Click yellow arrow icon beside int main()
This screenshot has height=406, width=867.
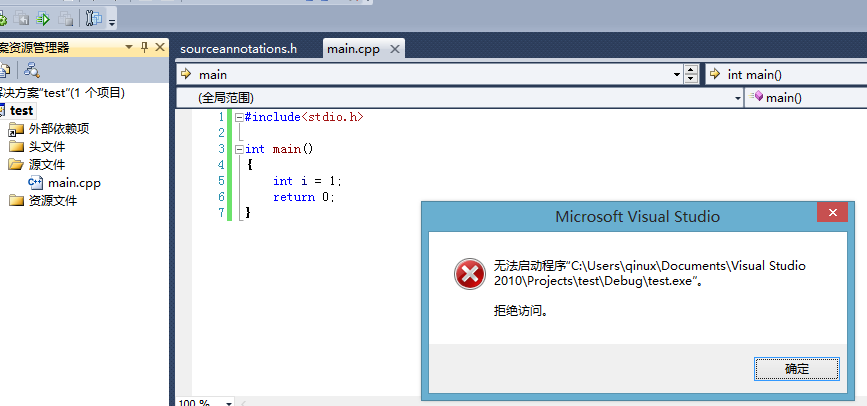[x=715, y=74]
